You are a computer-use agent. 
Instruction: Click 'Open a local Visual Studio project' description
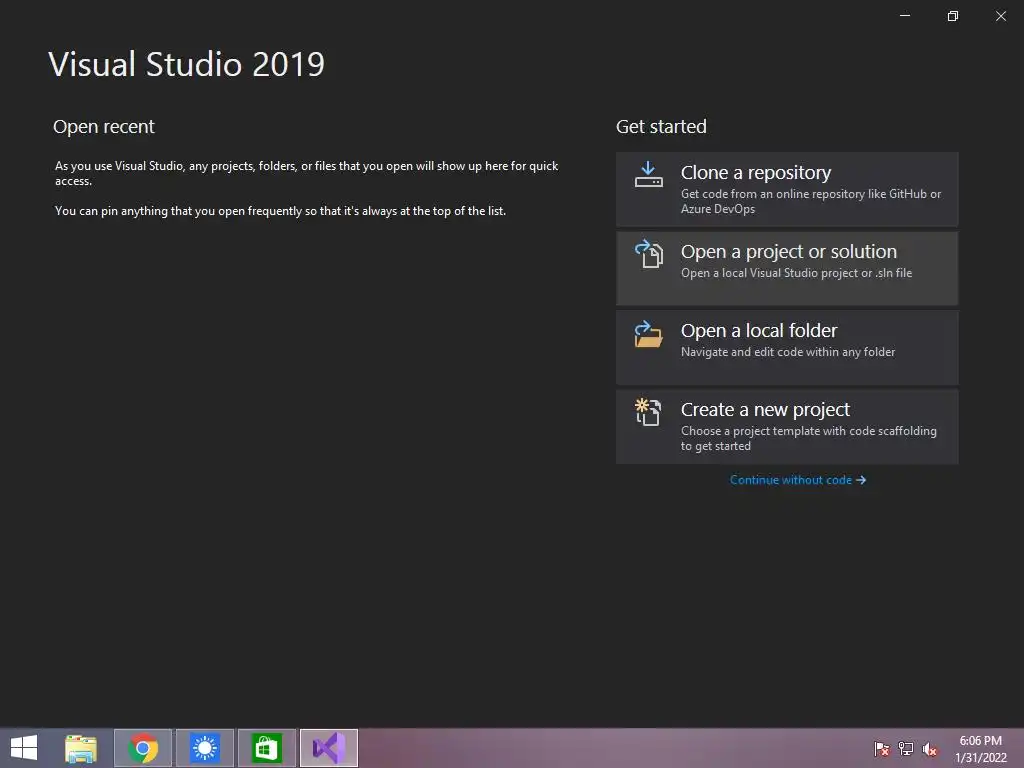[796, 273]
